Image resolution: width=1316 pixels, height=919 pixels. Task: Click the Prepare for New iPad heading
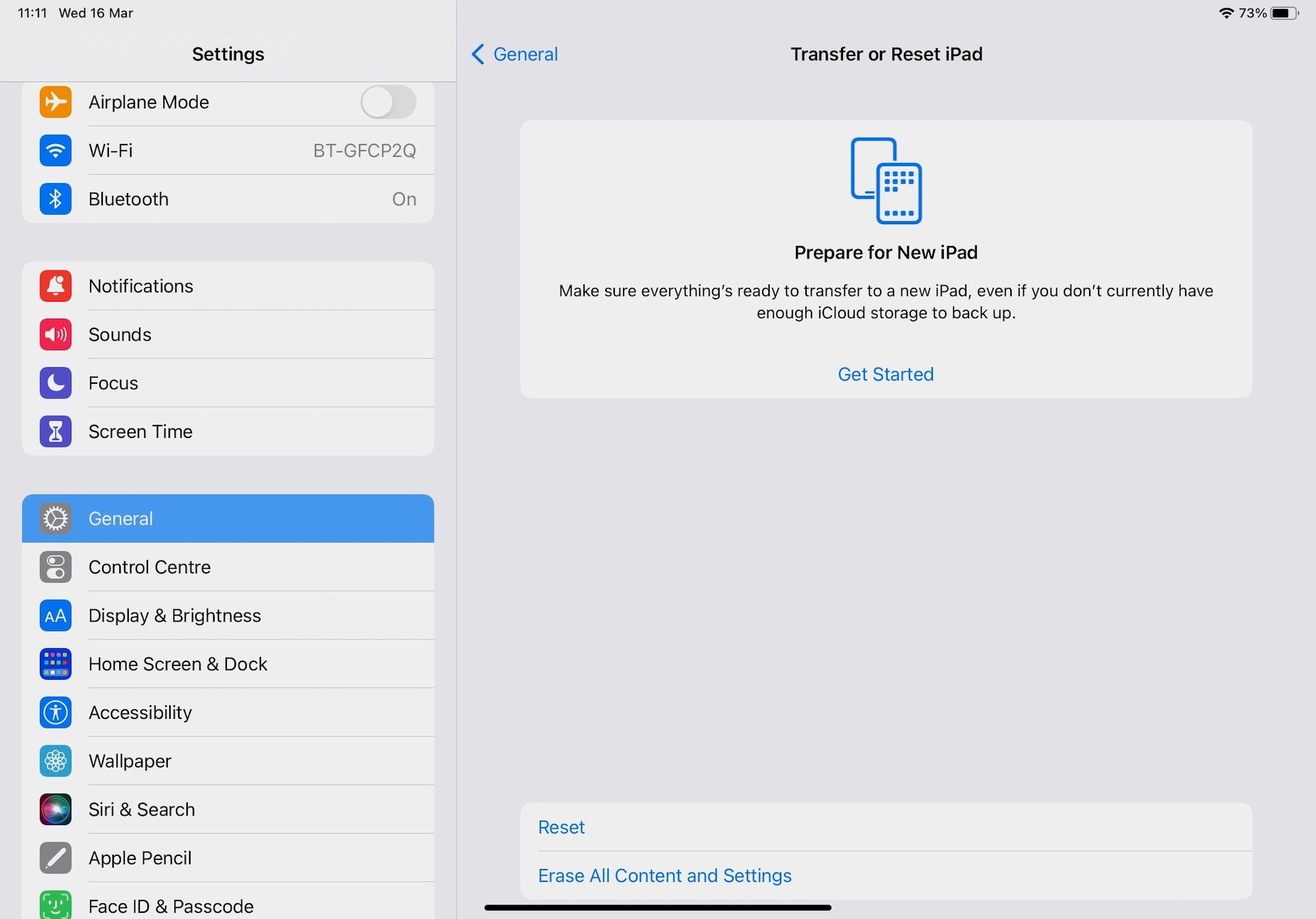(x=886, y=253)
